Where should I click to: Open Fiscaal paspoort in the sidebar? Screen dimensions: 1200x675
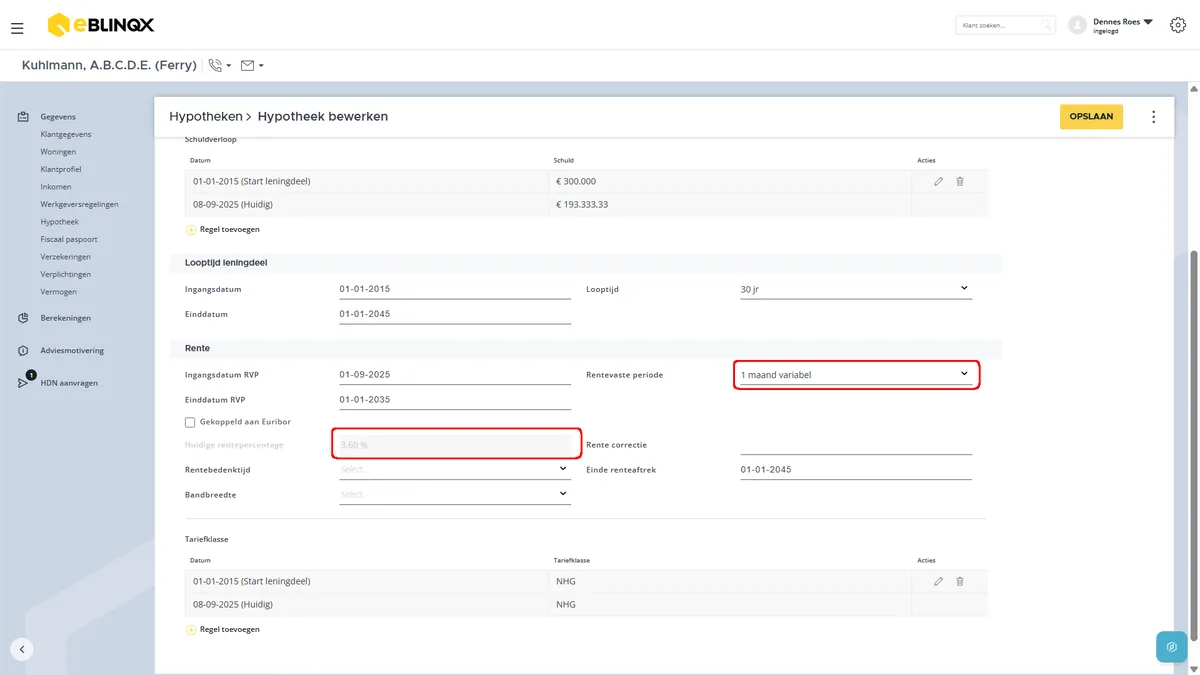(69, 240)
